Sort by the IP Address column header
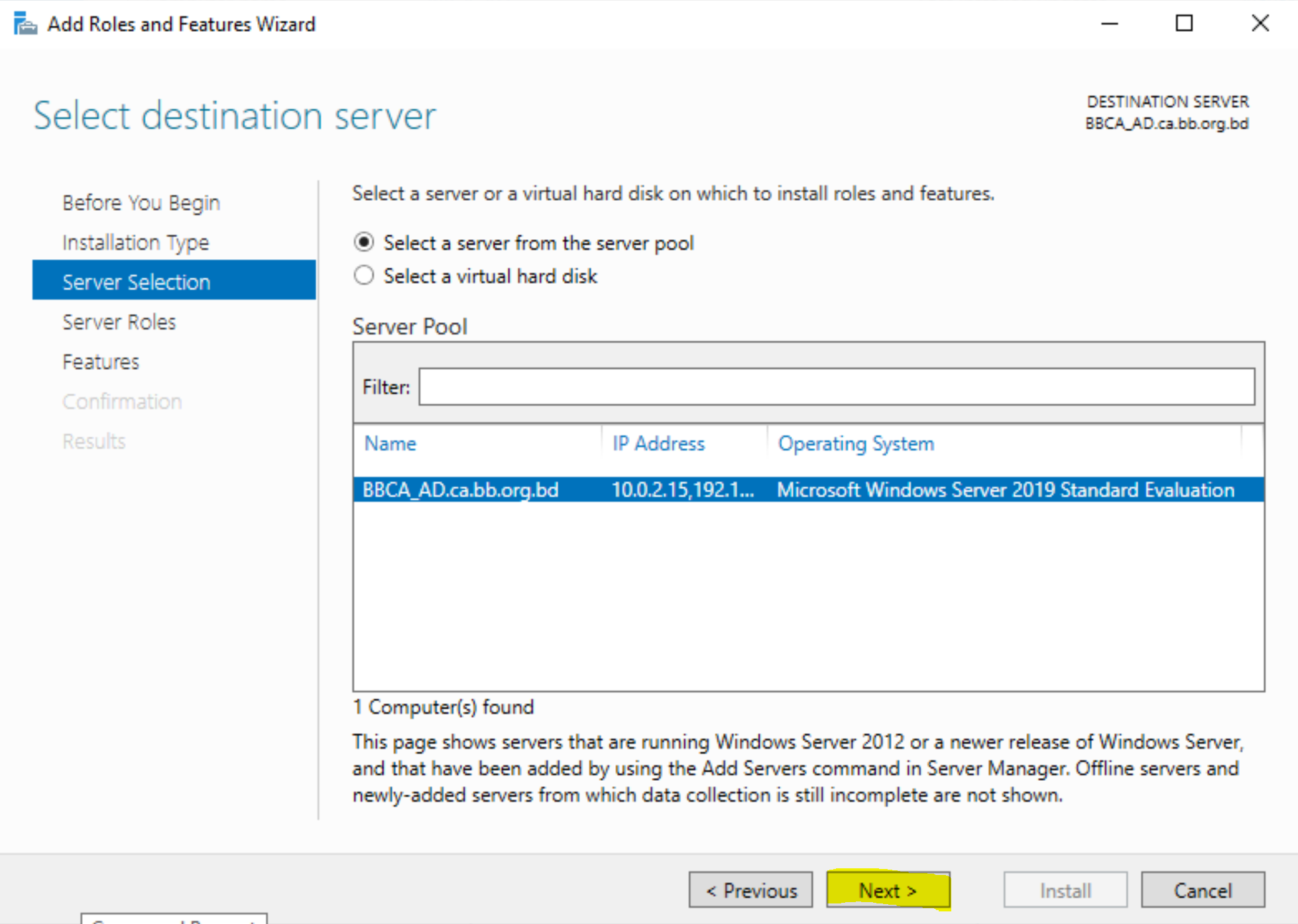Viewport: 1298px width, 924px height. pyautogui.click(x=658, y=443)
